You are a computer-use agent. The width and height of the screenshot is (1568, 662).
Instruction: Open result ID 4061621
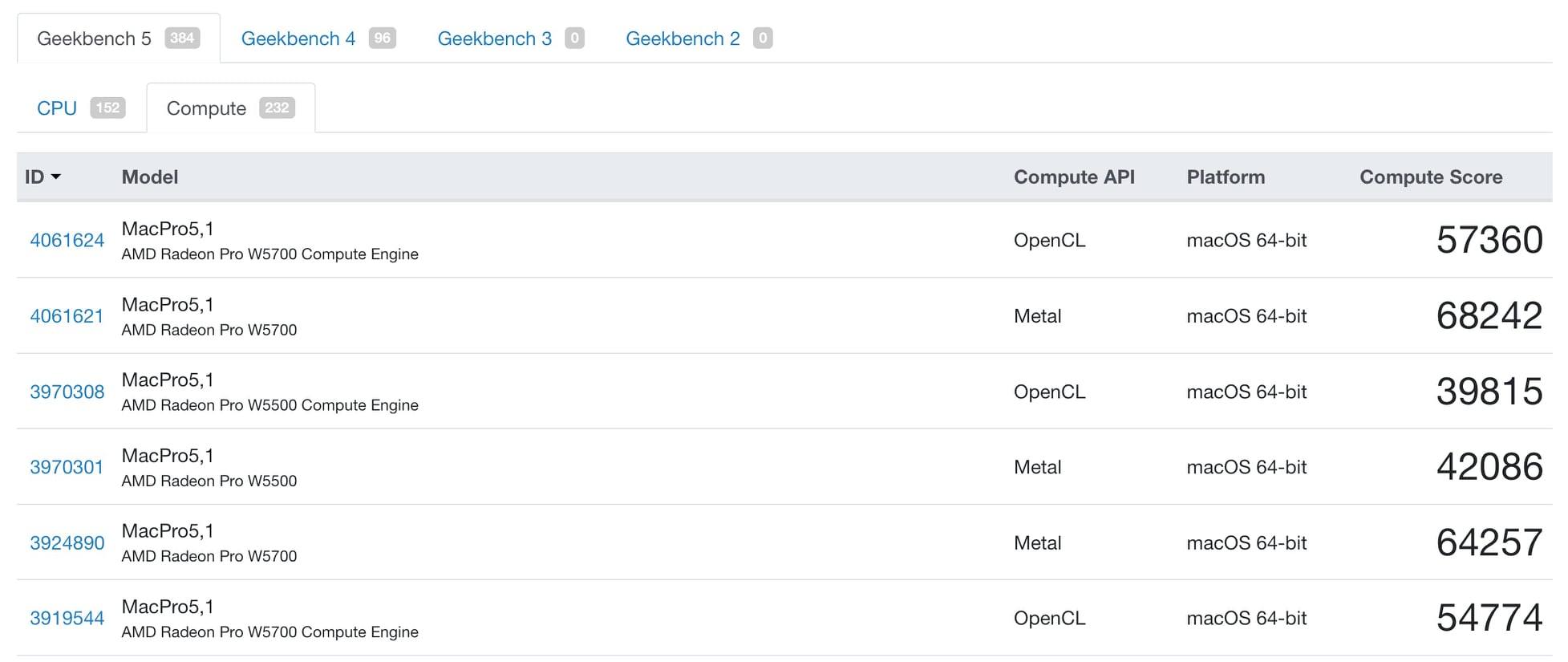click(x=67, y=316)
